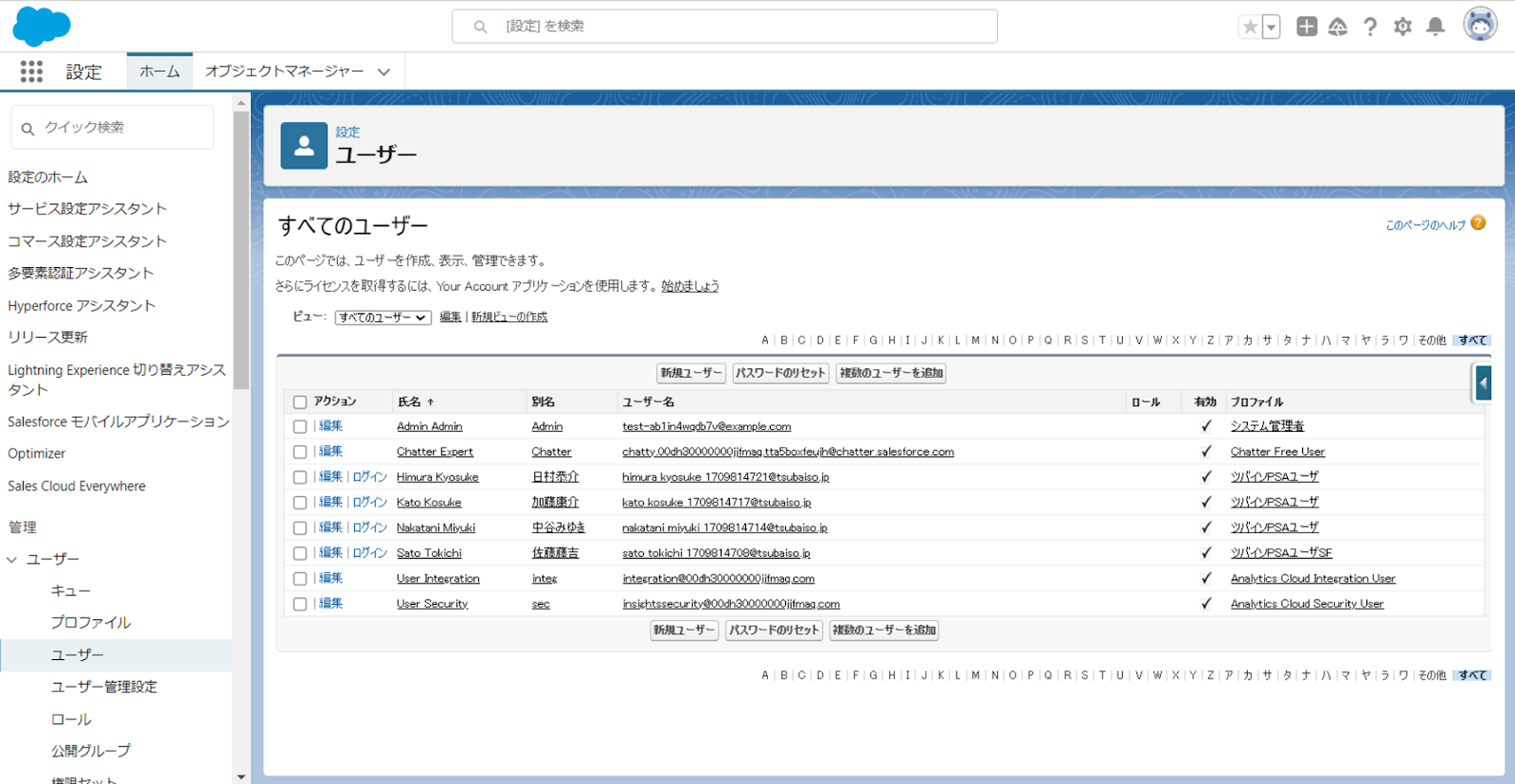1515x784 pixels.
Task: Click the 設定 breadcrumb above ユーザー
Action: (348, 132)
